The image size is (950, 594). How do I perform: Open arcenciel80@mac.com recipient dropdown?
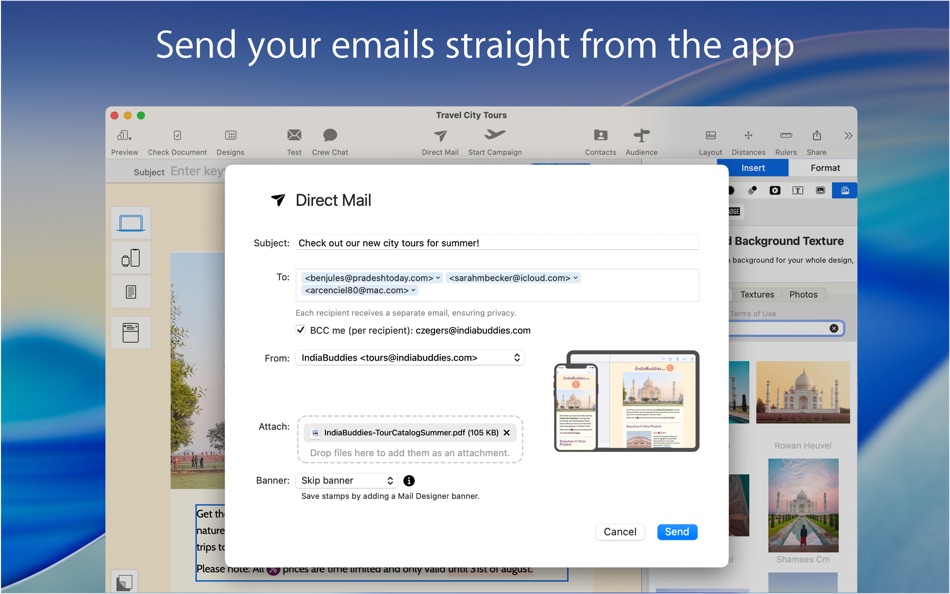413,290
